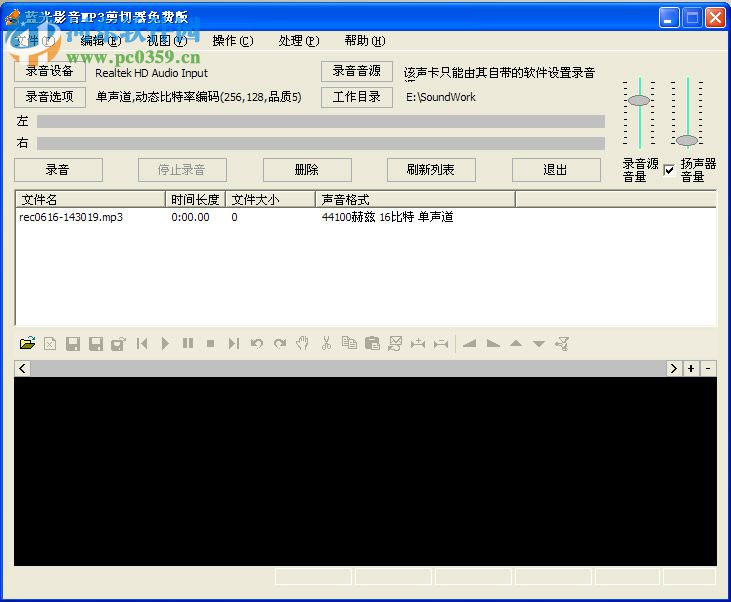
Task: Click the 录音音源 button
Action: click(357, 71)
